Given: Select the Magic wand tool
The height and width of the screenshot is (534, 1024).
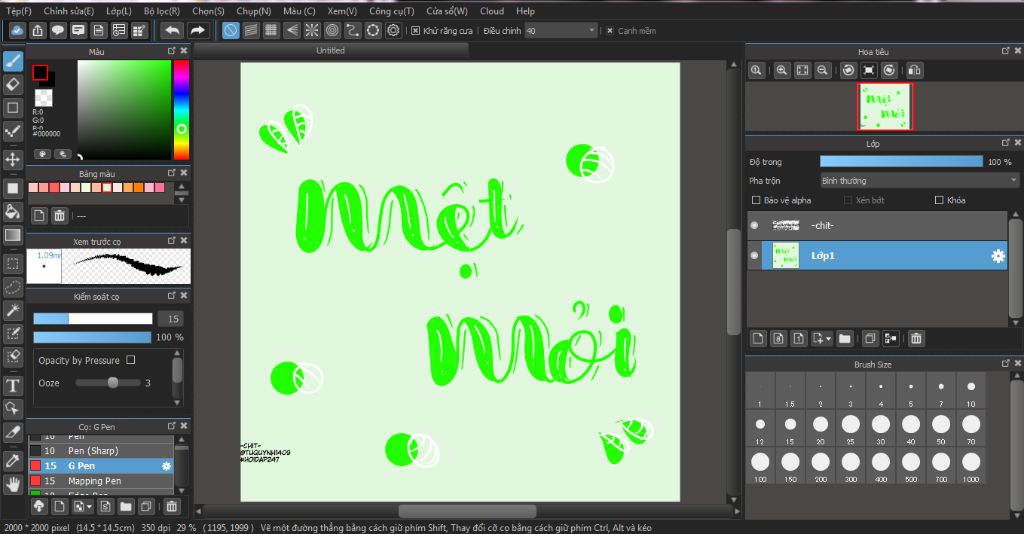Looking at the screenshot, I should pyautogui.click(x=12, y=310).
